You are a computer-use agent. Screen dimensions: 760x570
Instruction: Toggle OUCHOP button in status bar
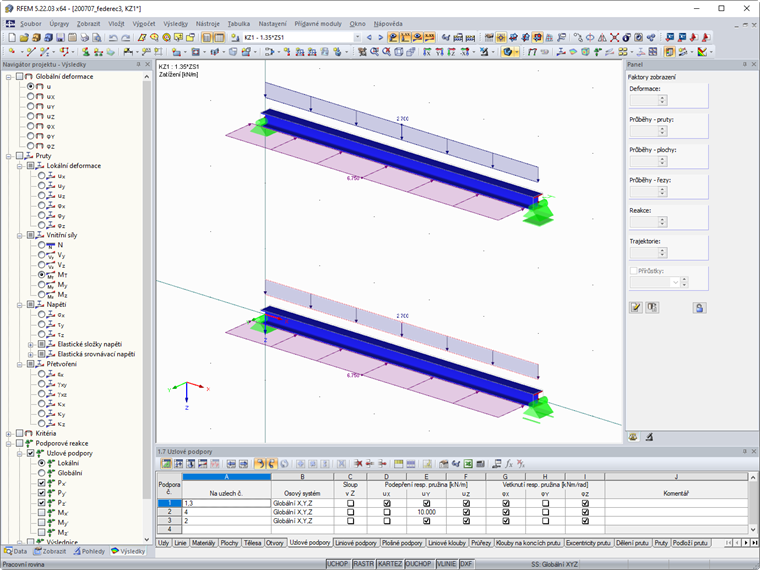pos(418,564)
